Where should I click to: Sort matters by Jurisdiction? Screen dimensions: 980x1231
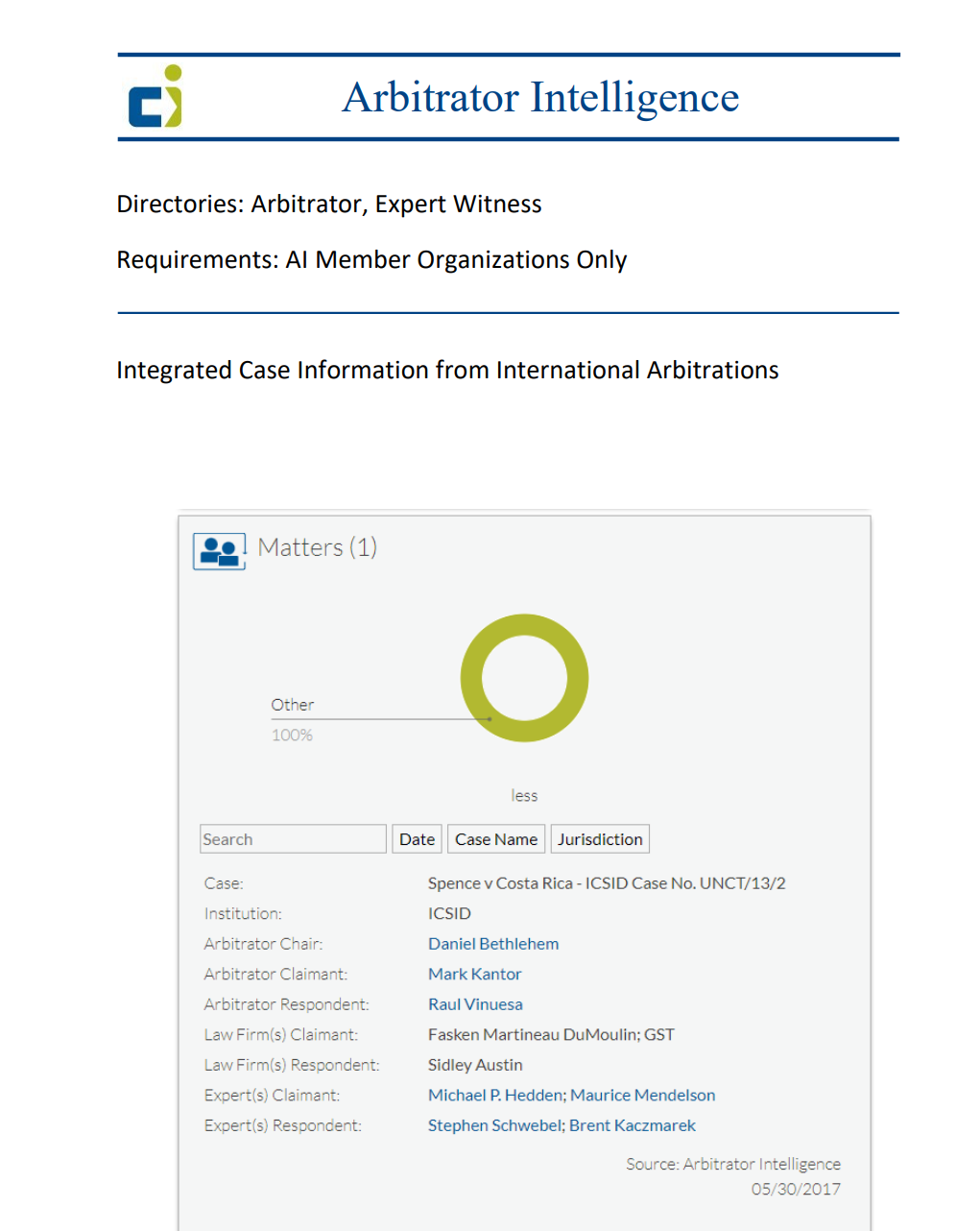click(600, 839)
